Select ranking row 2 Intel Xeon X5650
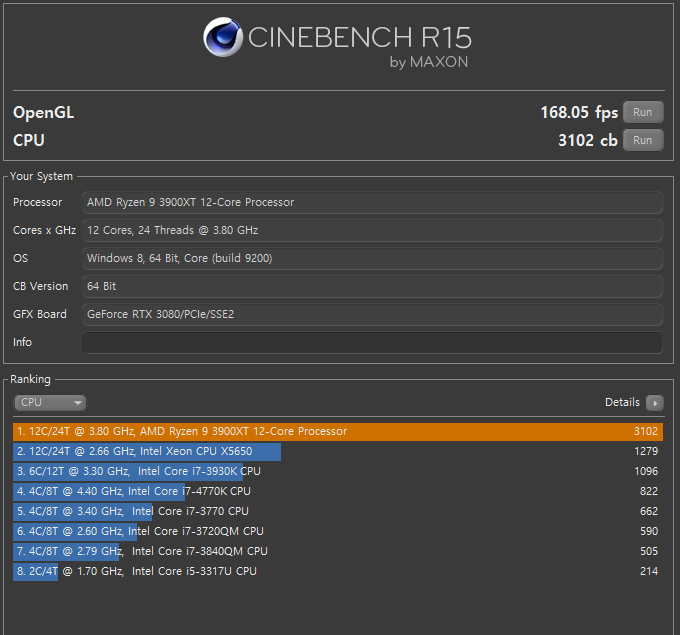 coord(338,452)
